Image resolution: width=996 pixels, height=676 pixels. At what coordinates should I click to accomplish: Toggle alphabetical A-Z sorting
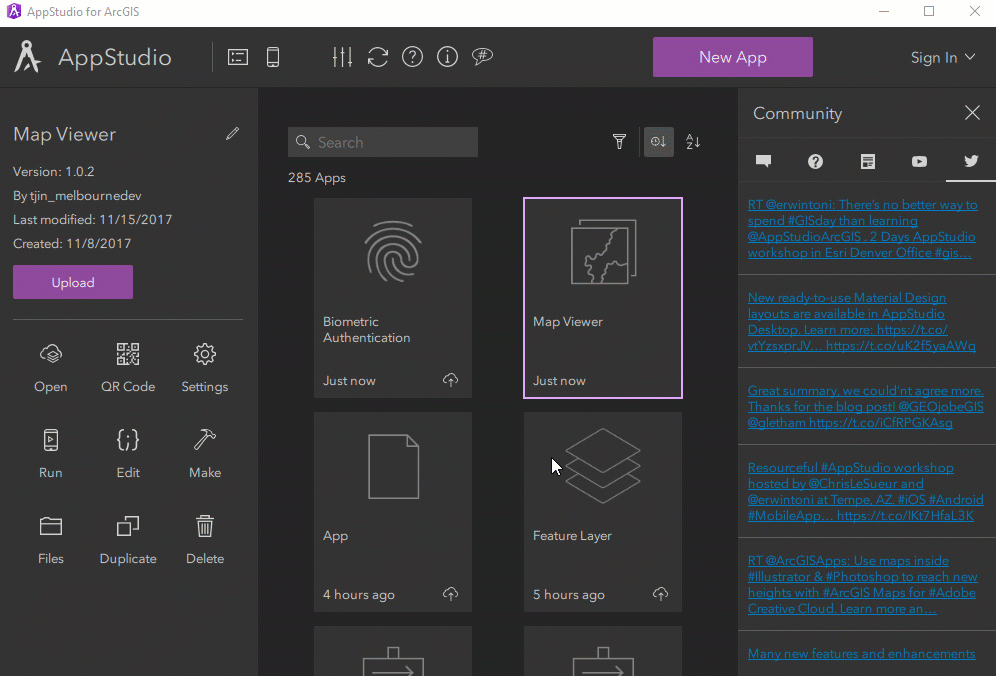pyautogui.click(x=693, y=142)
